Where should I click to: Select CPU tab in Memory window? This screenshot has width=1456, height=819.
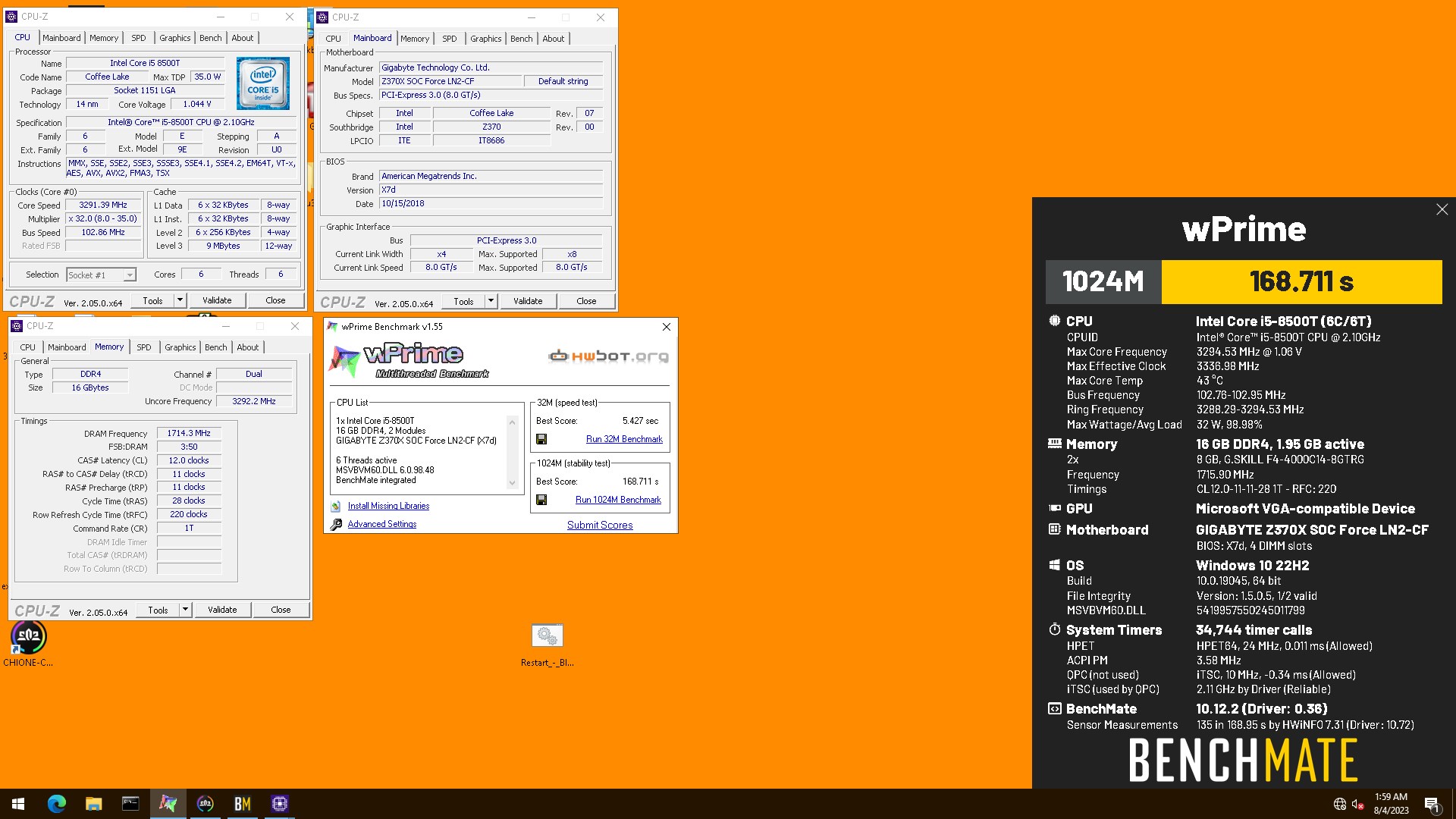coord(27,347)
